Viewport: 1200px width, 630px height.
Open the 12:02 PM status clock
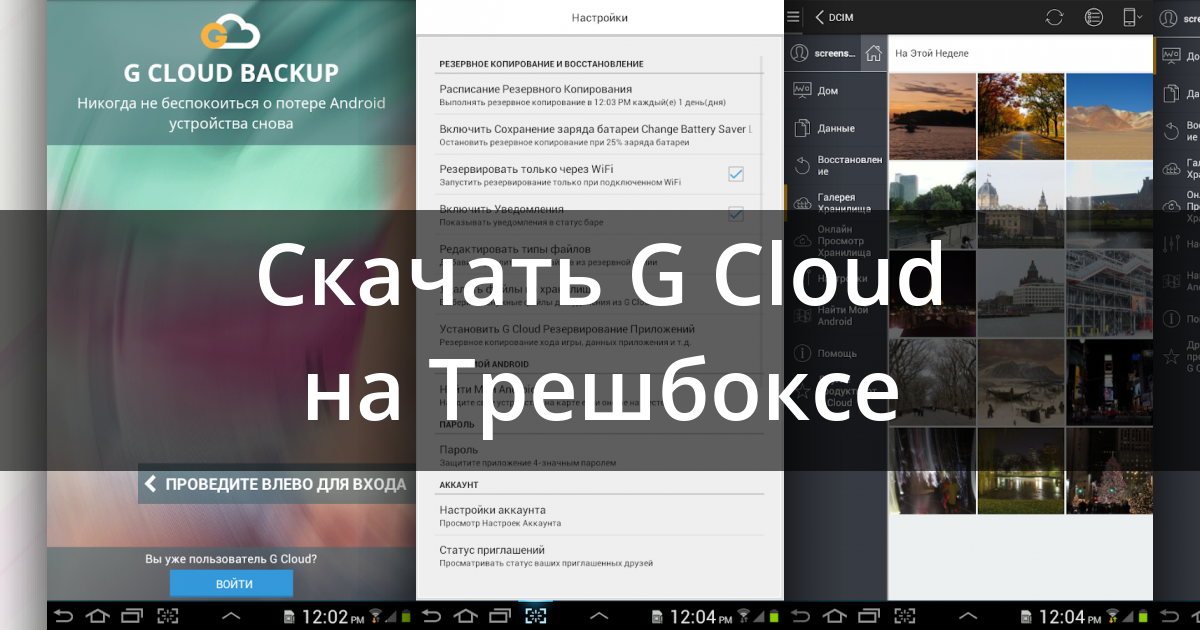click(x=333, y=617)
